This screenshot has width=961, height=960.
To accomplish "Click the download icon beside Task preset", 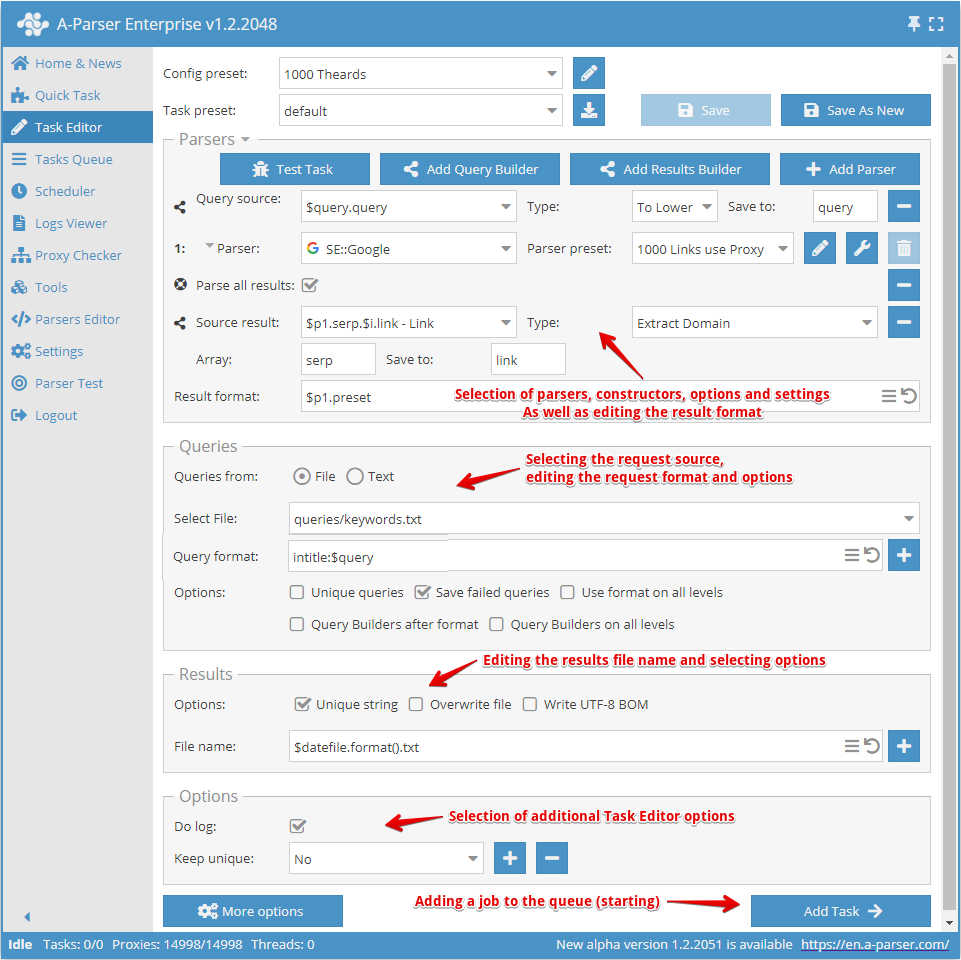I will [589, 110].
